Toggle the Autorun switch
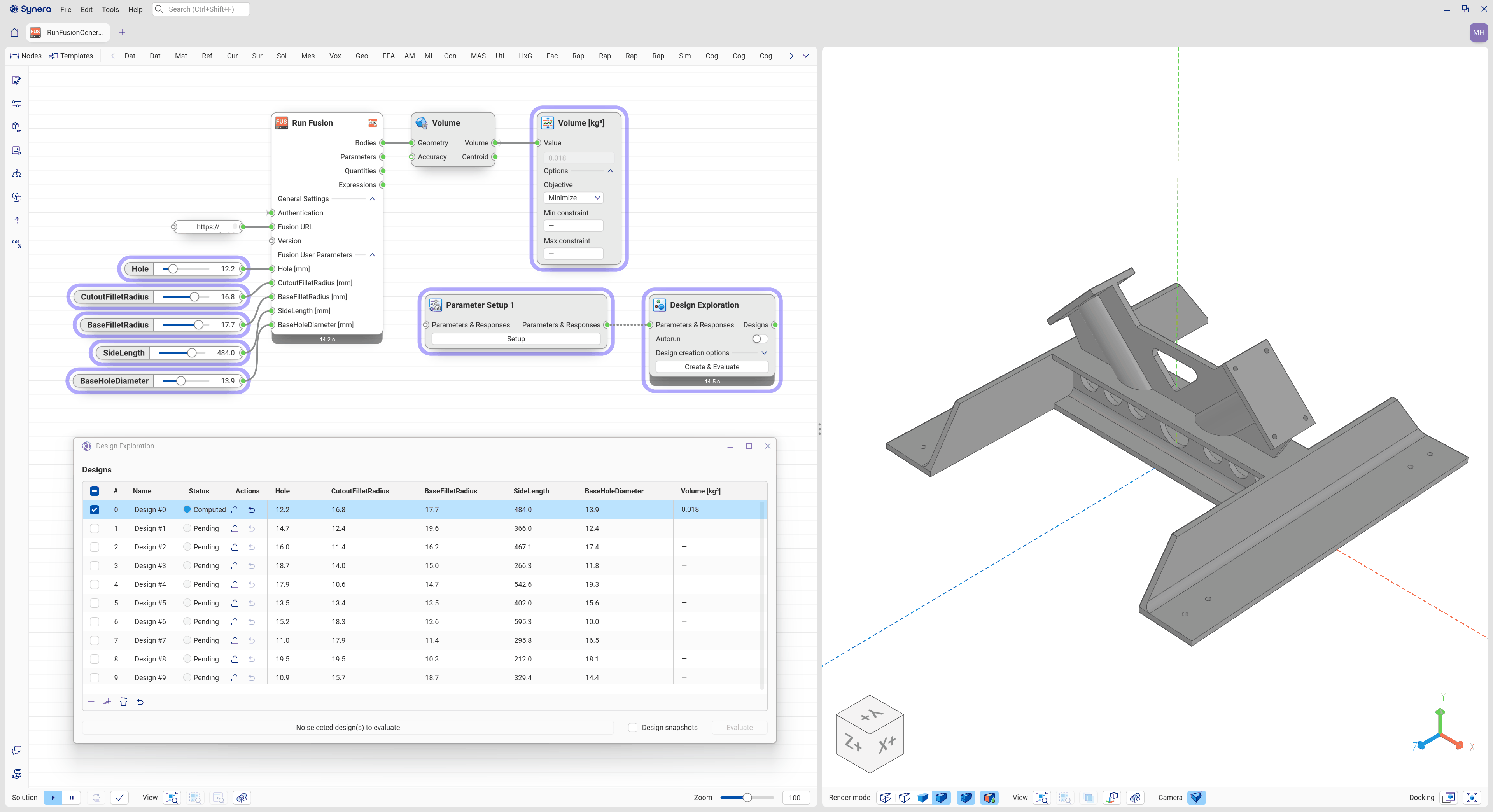 (x=759, y=339)
